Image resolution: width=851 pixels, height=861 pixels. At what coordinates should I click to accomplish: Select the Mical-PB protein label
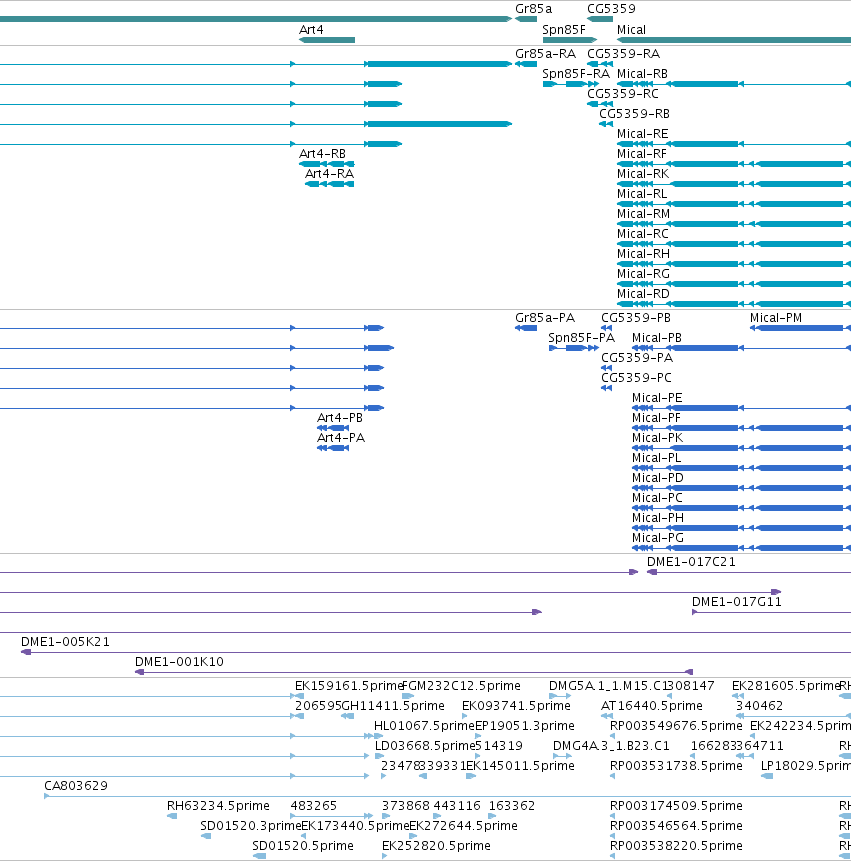657,338
